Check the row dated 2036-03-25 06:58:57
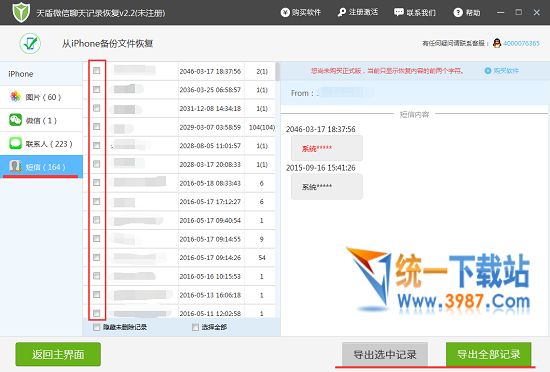This screenshot has height=372, width=550. 96,89
